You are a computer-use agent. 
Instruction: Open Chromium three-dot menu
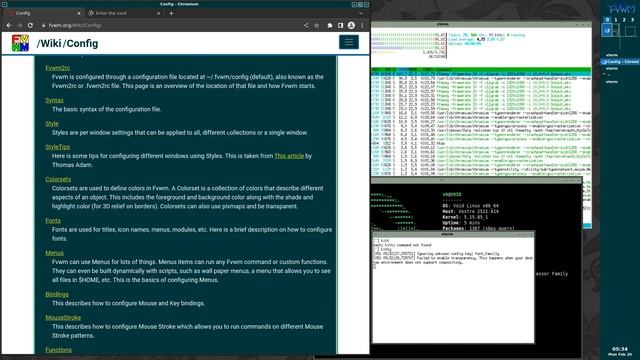tap(362, 25)
